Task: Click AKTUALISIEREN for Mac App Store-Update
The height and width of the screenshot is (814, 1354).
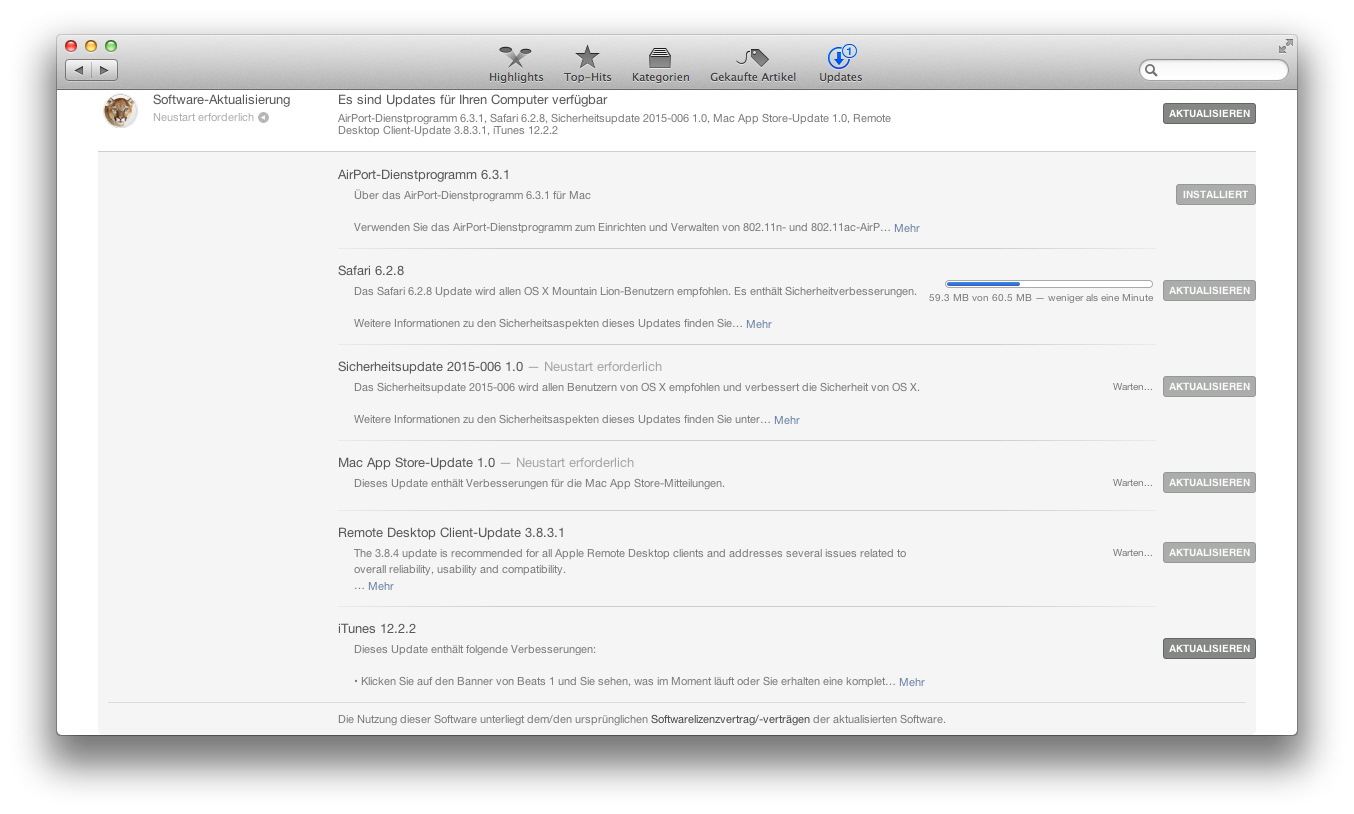Action: (1209, 483)
